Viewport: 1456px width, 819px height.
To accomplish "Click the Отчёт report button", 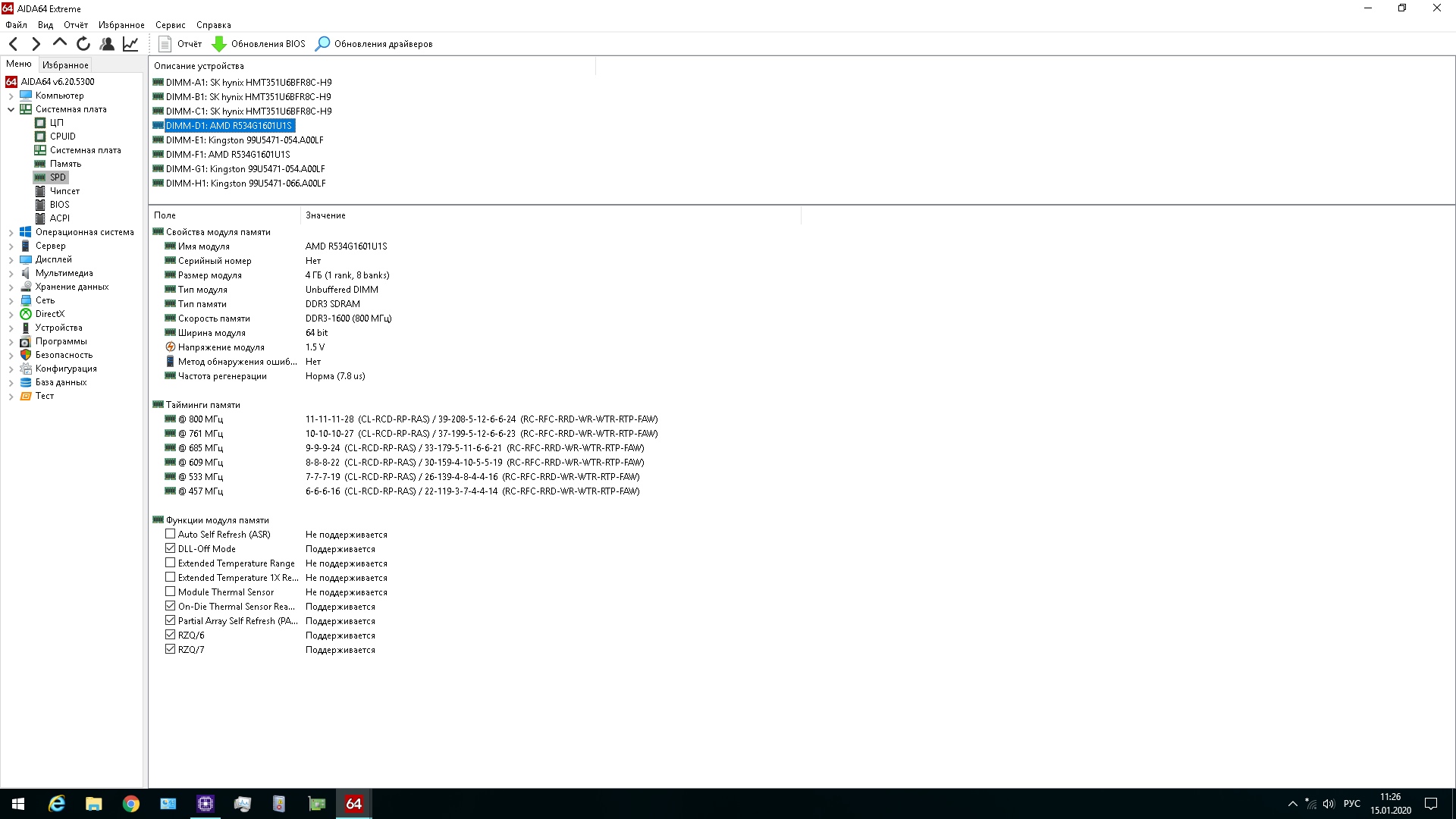I will pyautogui.click(x=180, y=44).
